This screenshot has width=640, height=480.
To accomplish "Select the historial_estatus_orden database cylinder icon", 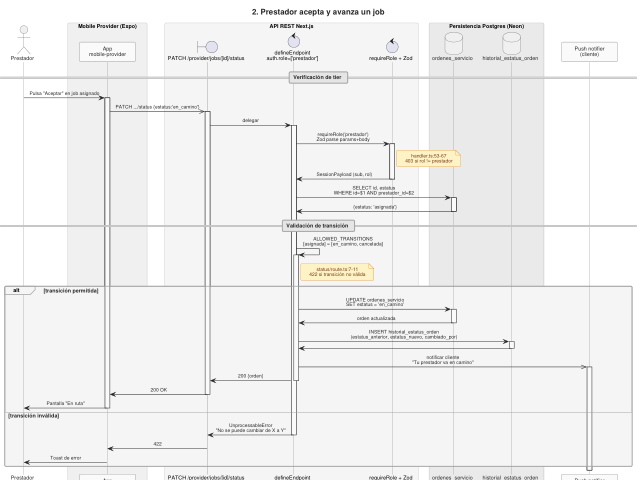I will [x=511, y=43].
